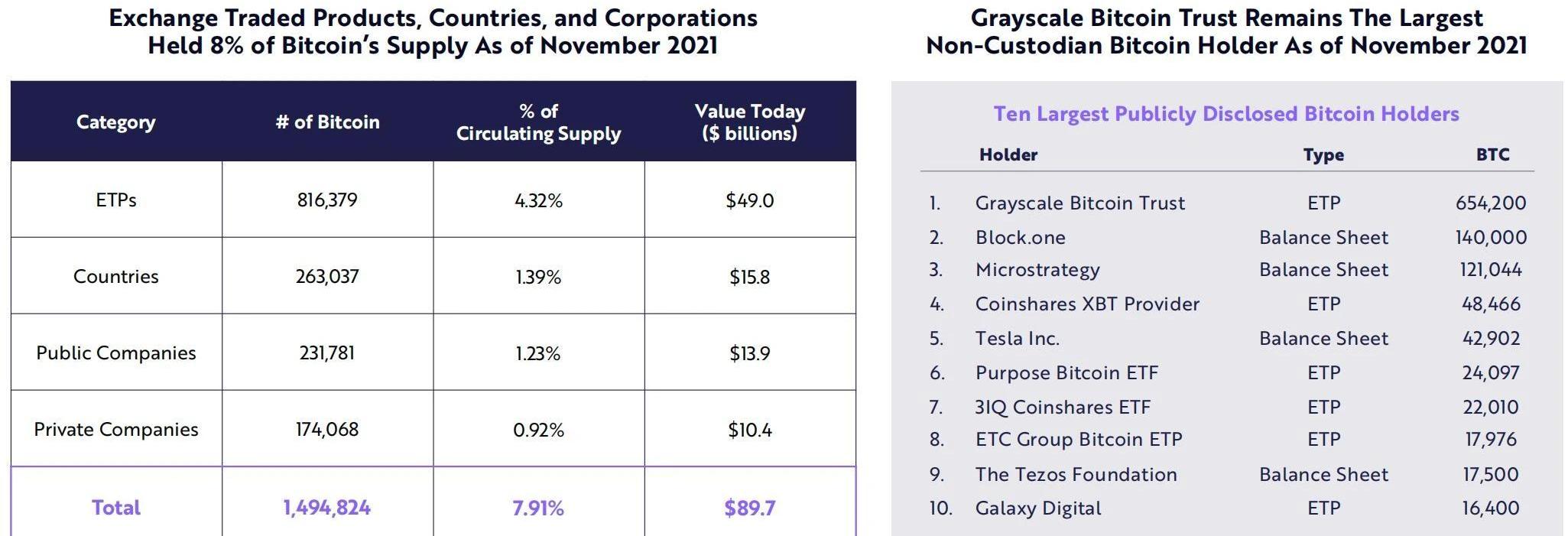This screenshot has height=536, width=1568.
Task: Click the '# of Bitcoin' column header
Action: point(327,122)
